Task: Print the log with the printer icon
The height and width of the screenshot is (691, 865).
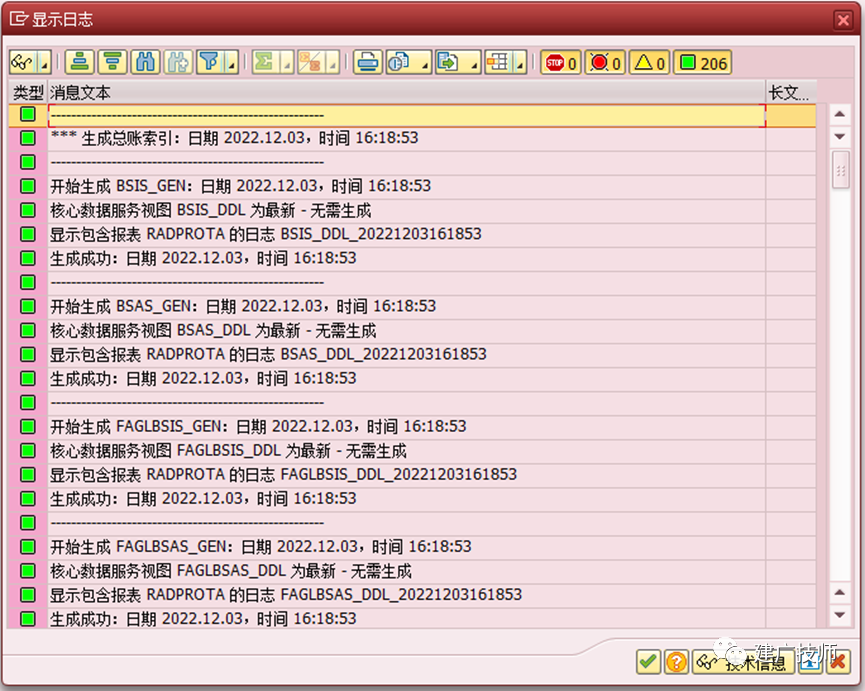Action: point(367,62)
